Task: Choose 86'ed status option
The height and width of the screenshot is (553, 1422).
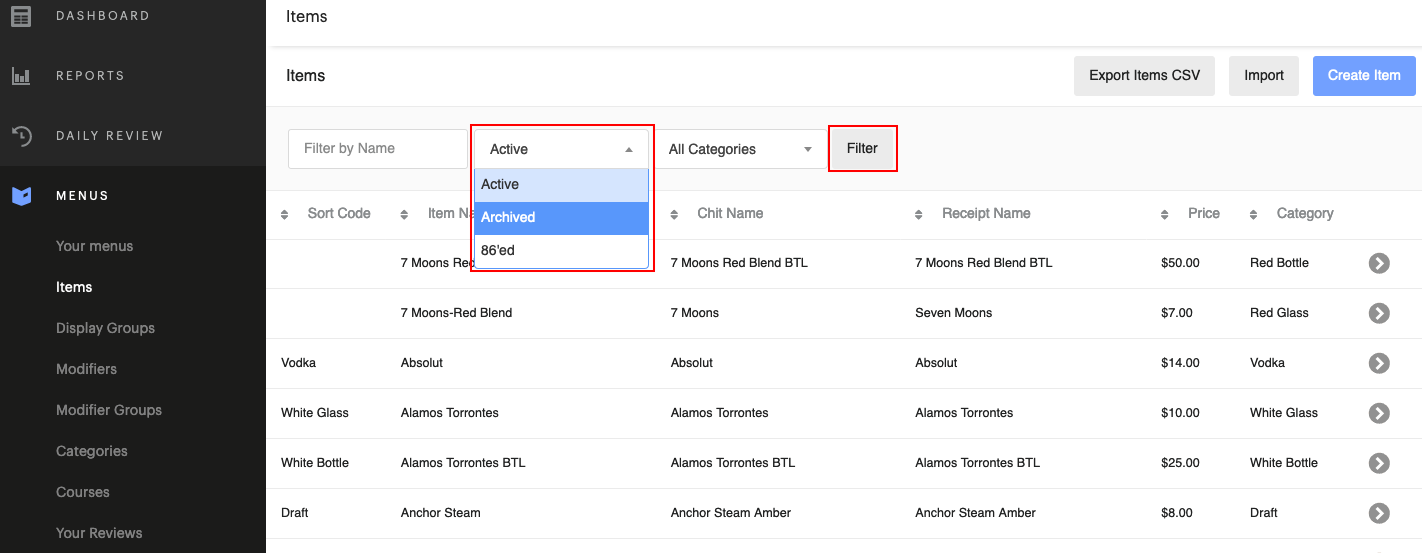Action: pyautogui.click(x=561, y=250)
